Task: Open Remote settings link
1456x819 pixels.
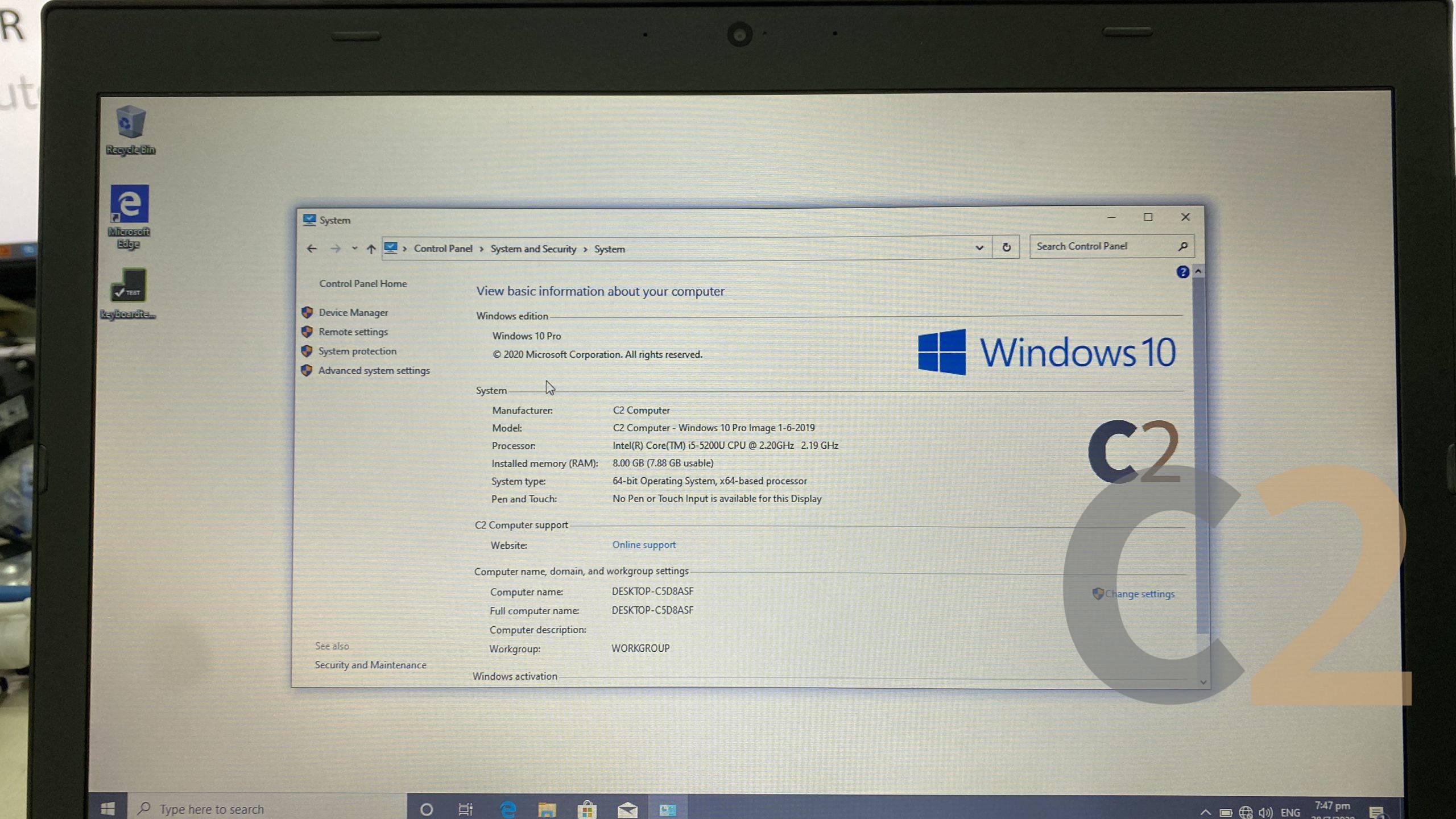Action: [353, 332]
